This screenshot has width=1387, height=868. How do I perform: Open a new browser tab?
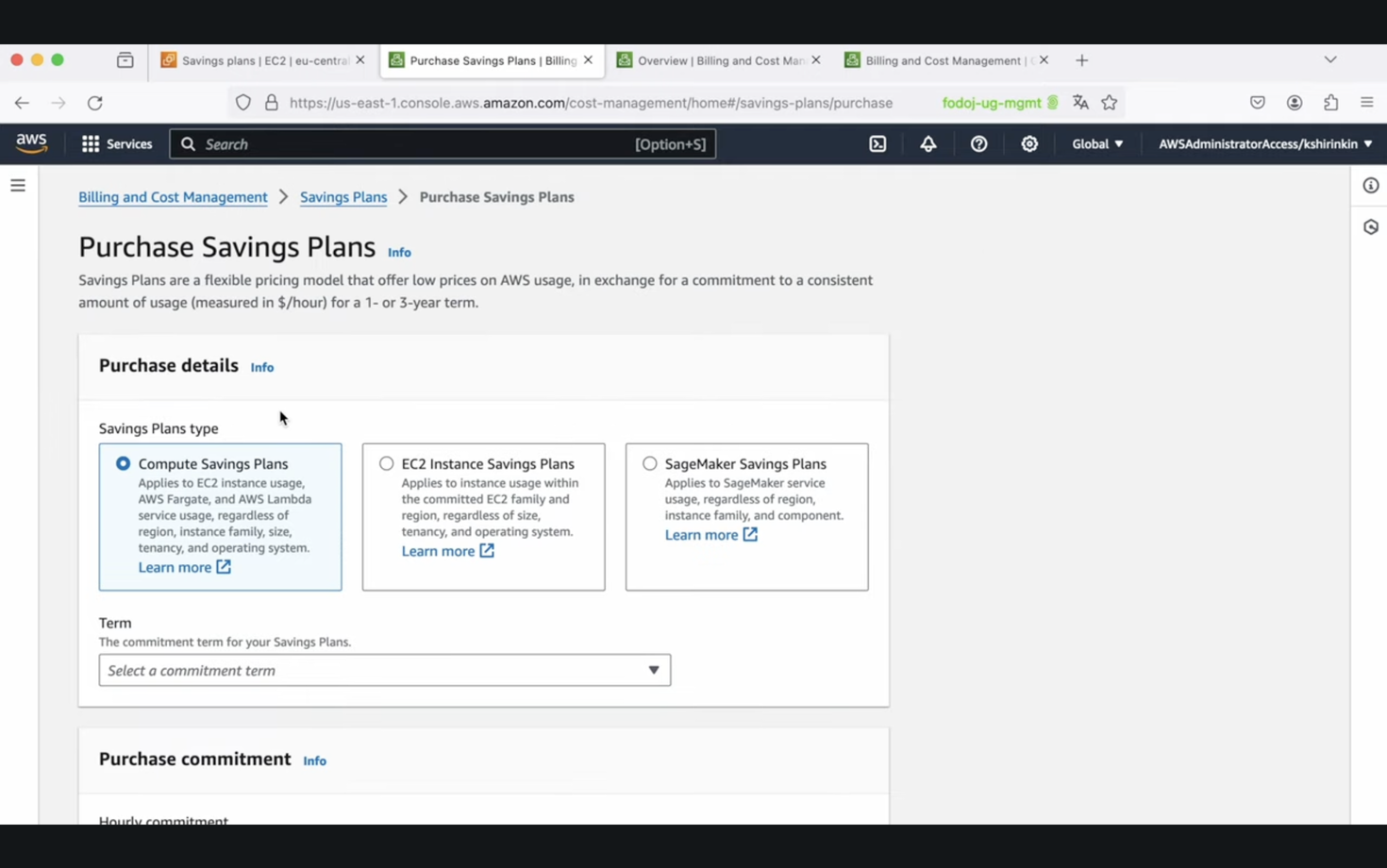point(1082,60)
